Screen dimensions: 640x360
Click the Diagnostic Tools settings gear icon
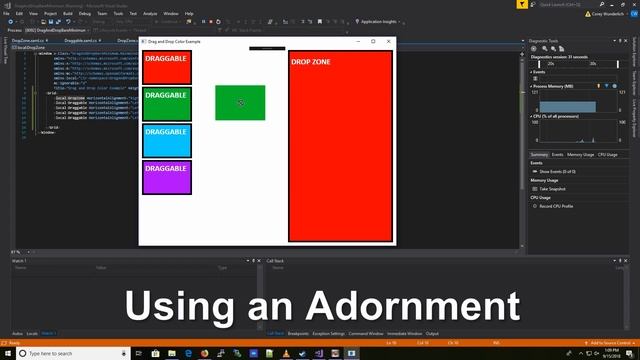pyautogui.click(x=533, y=49)
